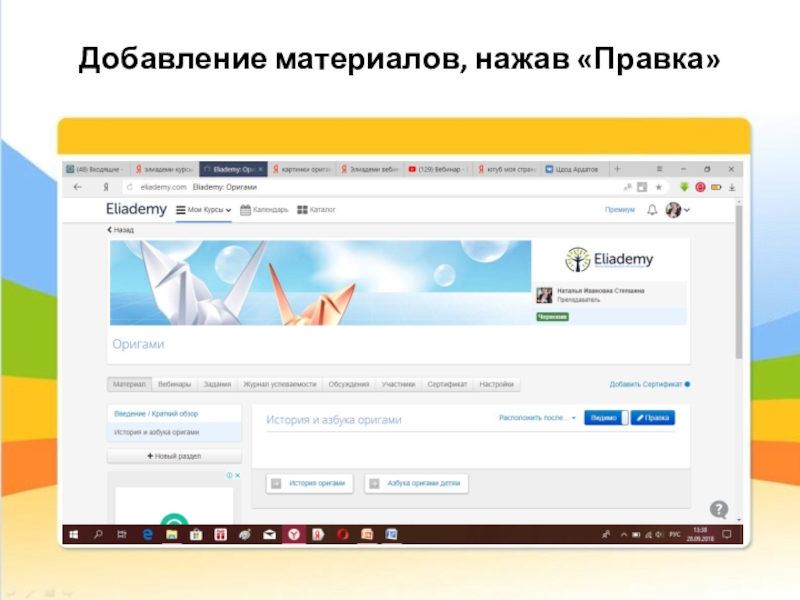Launch Microsoft Edge from the taskbar
The width and height of the screenshot is (800, 600).
[147, 535]
